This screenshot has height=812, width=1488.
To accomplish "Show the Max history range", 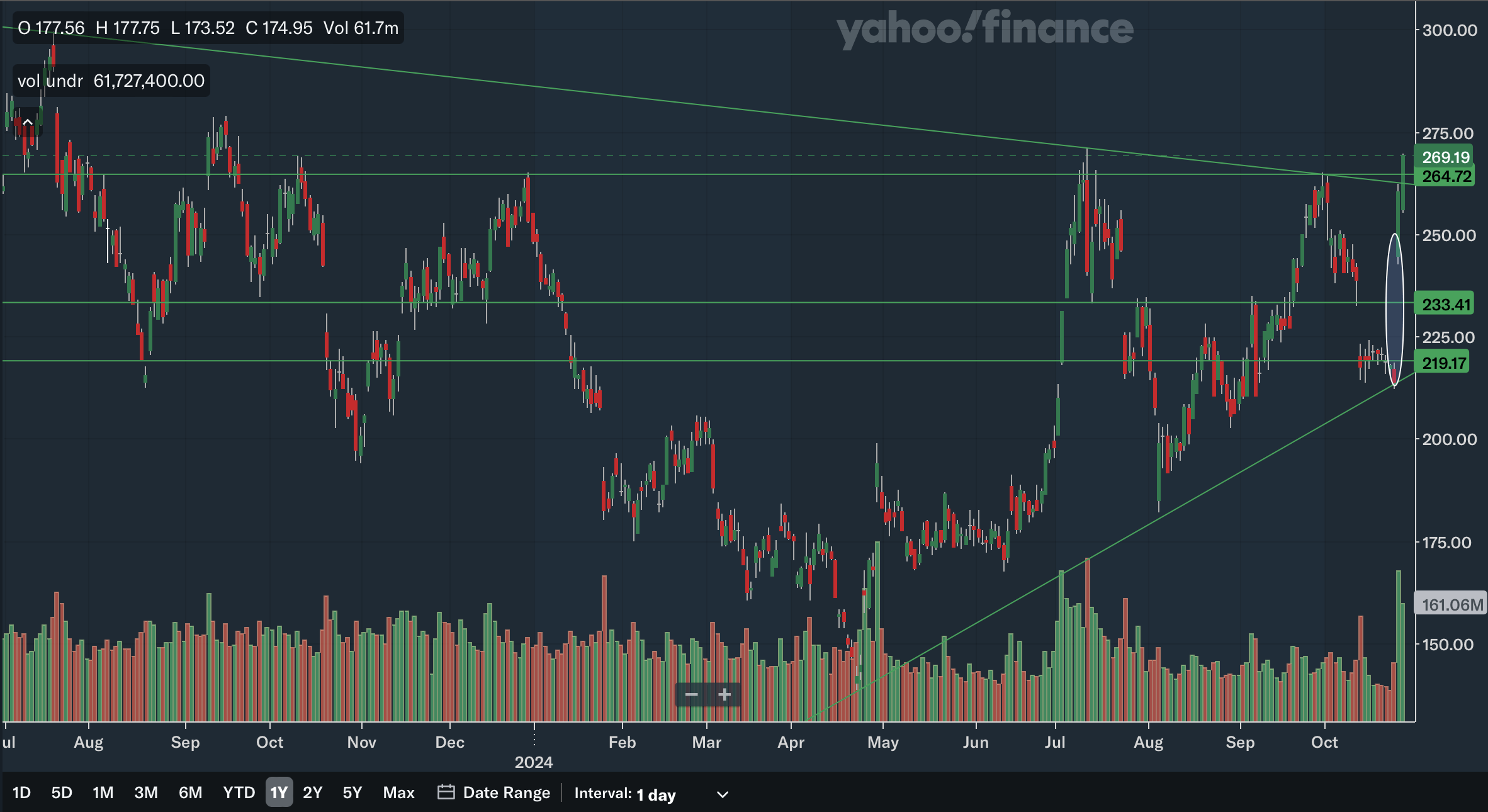I will [x=398, y=792].
